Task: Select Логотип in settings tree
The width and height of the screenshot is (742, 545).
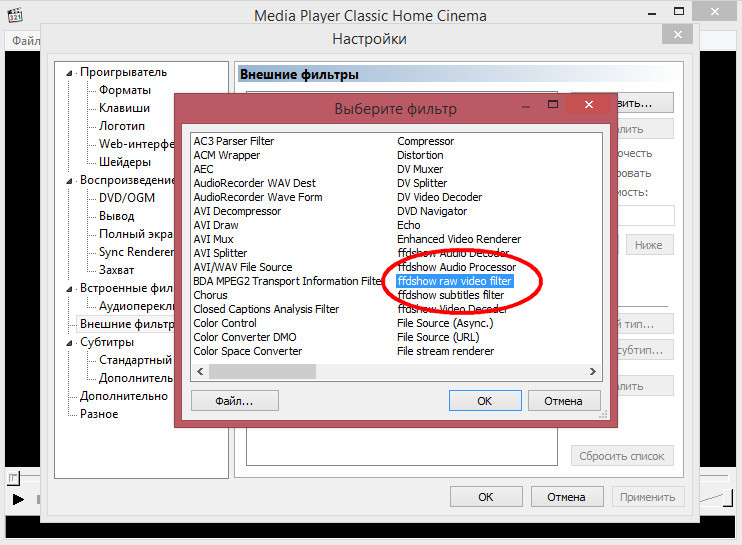Action: [122, 126]
